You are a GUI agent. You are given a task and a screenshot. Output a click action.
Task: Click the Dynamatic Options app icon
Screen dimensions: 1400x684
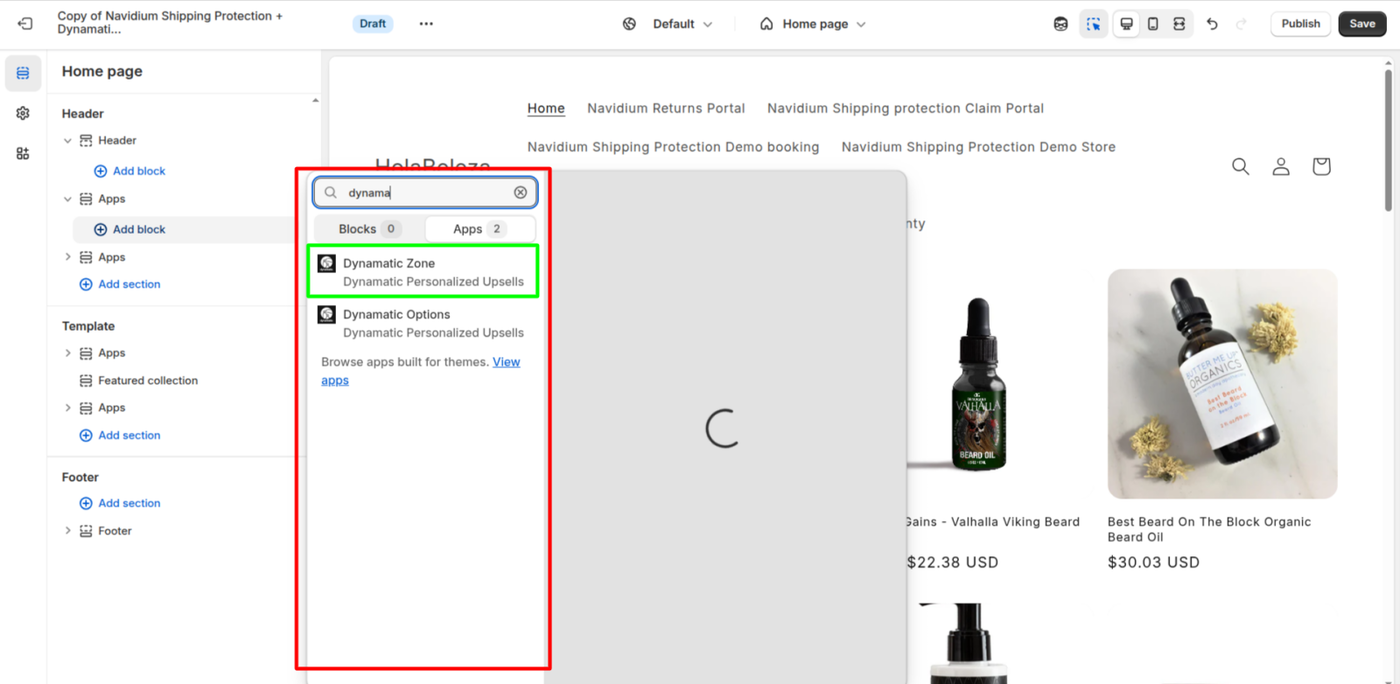tap(327, 315)
